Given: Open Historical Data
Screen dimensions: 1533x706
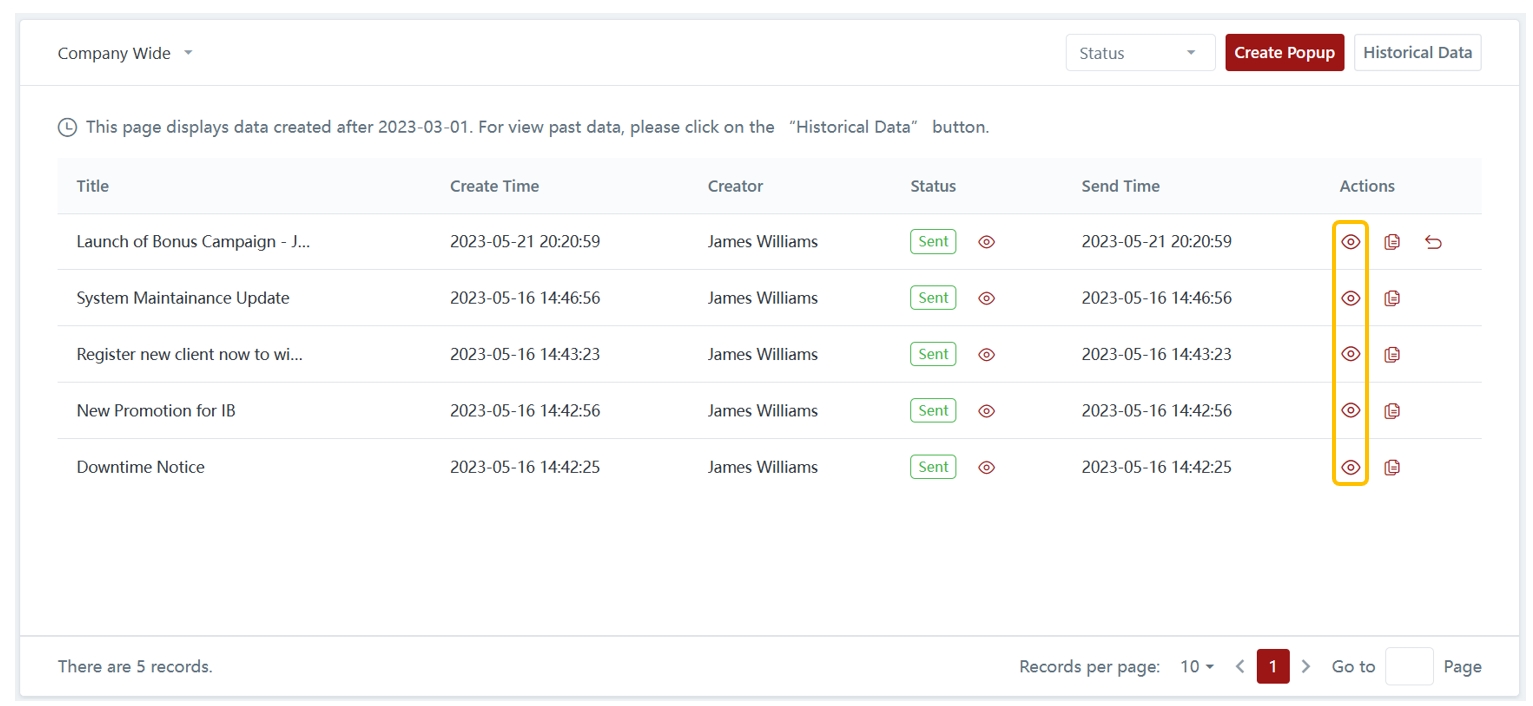Looking at the screenshot, I should pos(1417,53).
